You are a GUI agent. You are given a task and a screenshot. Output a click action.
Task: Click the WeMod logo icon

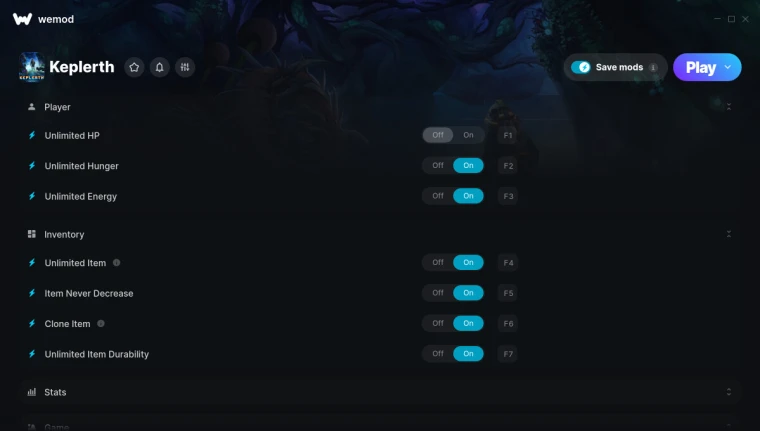(x=22, y=19)
